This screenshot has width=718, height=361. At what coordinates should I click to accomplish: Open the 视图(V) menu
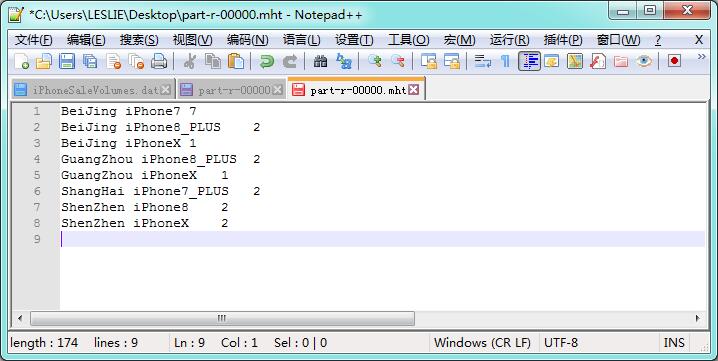[x=192, y=40]
